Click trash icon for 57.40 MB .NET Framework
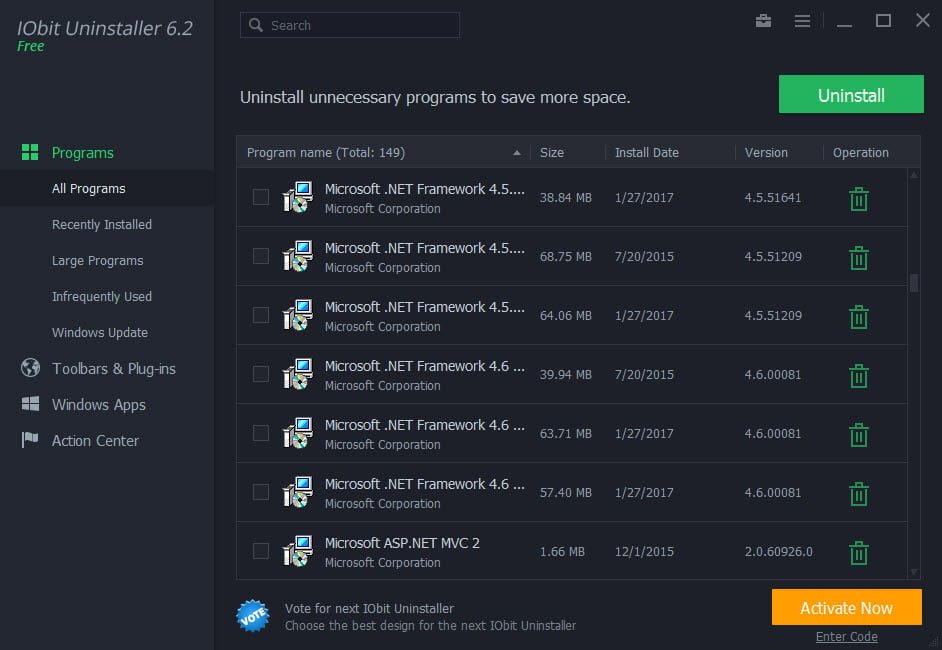Image resolution: width=942 pixels, height=650 pixels. pos(858,493)
